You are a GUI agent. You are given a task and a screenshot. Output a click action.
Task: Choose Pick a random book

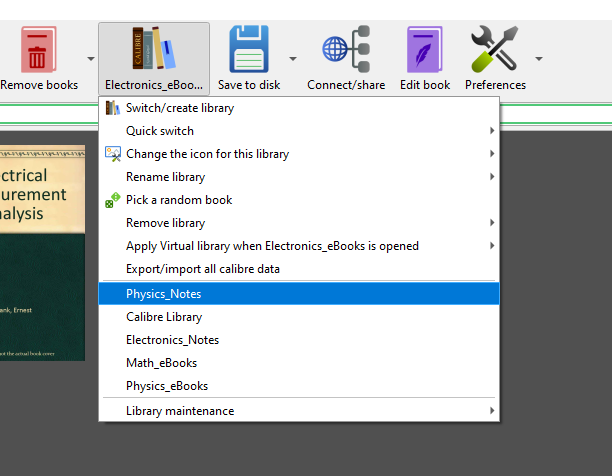point(299,200)
